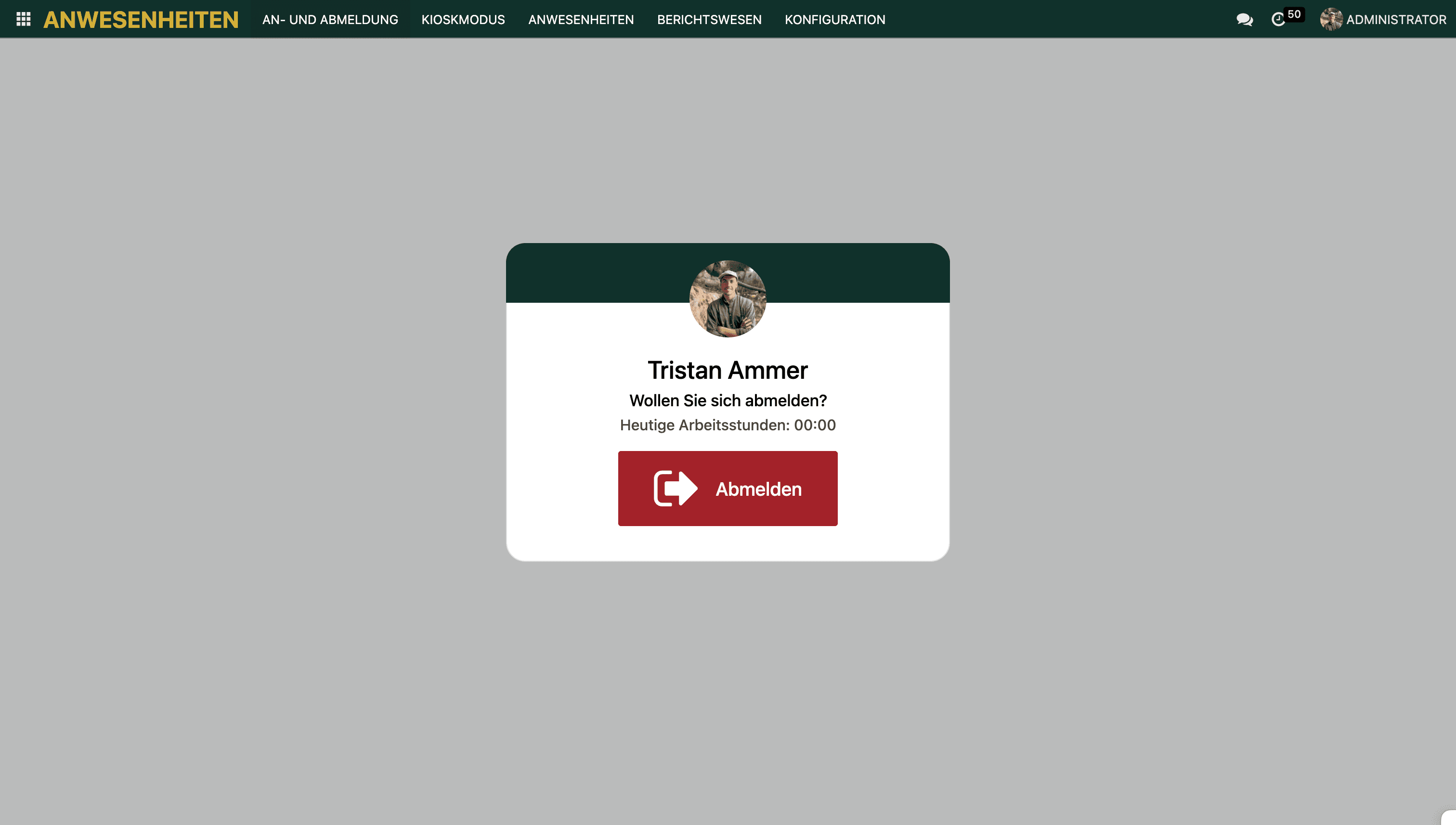Open the Anwesenheiten menu item

click(x=580, y=20)
